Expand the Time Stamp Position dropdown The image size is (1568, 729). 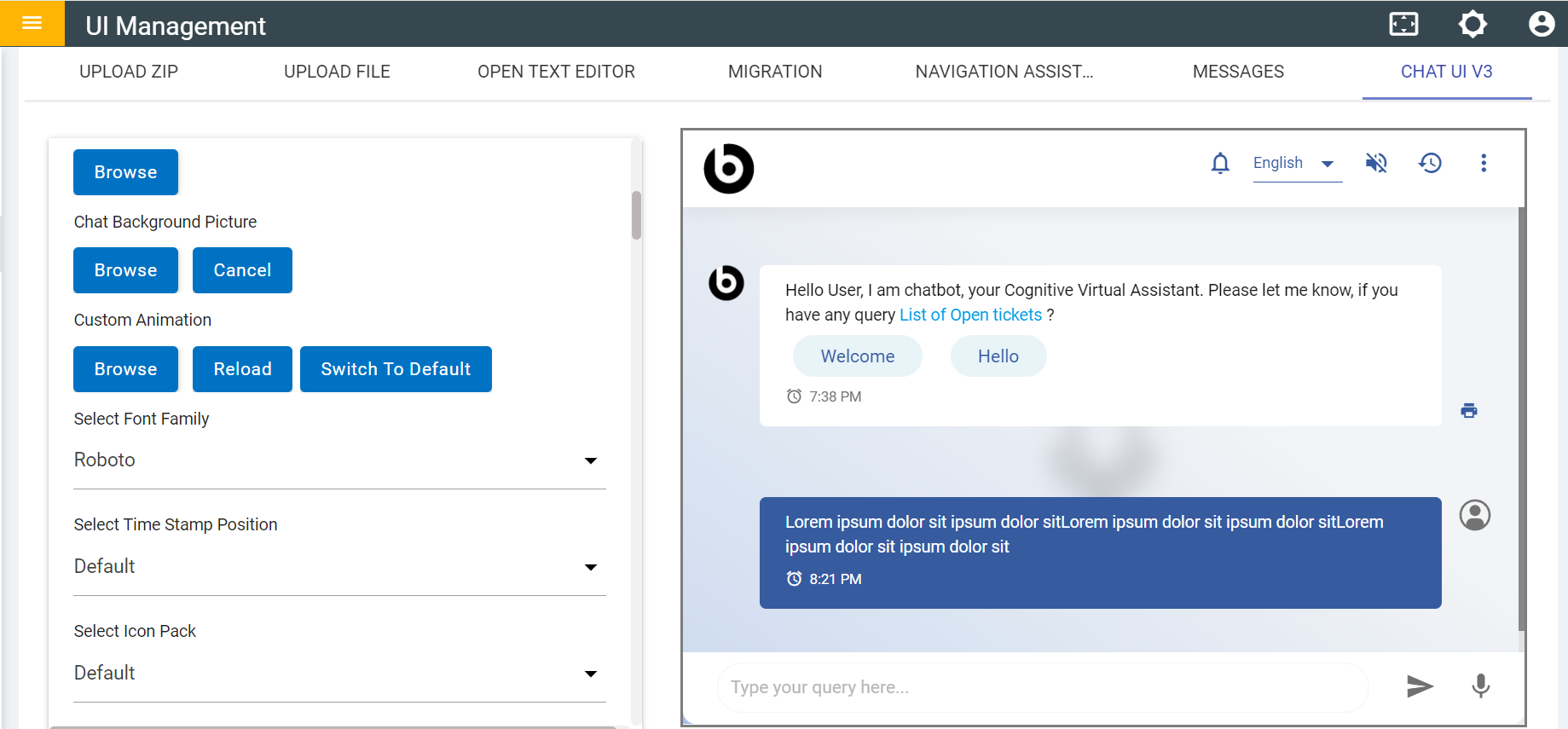pos(339,567)
